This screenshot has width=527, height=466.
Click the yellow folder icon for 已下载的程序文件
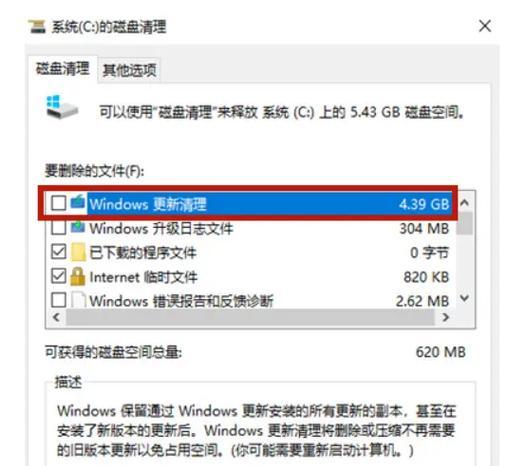pyautogui.click(x=78, y=252)
